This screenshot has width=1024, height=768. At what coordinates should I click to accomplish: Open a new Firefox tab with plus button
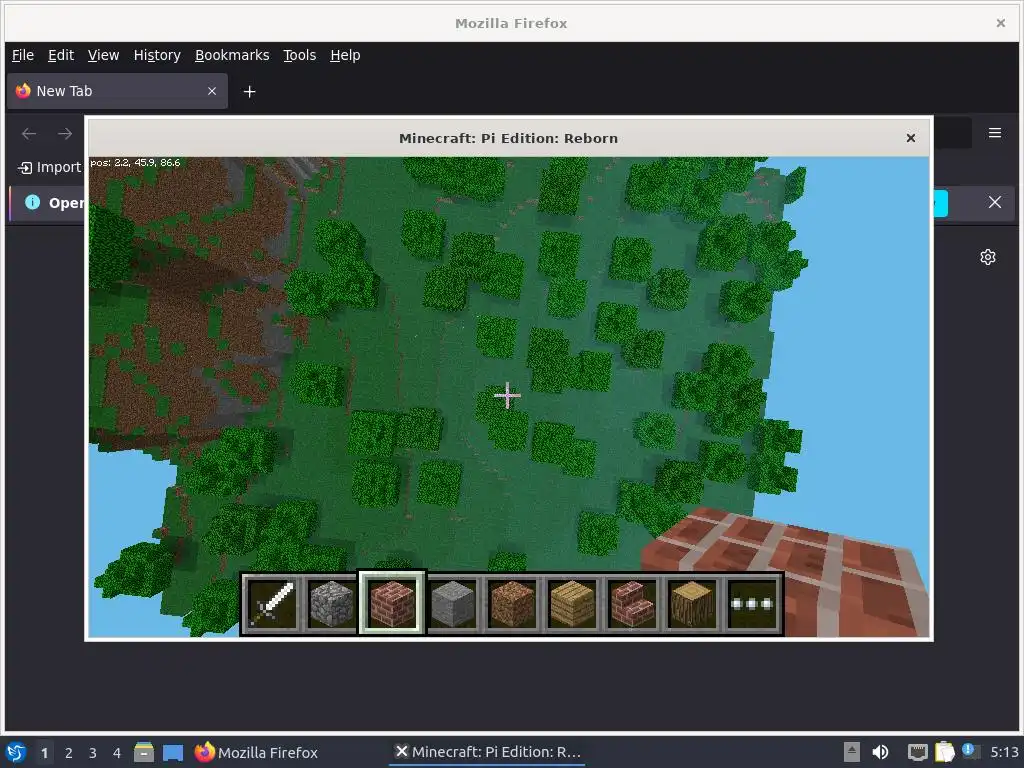(x=249, y=92)
